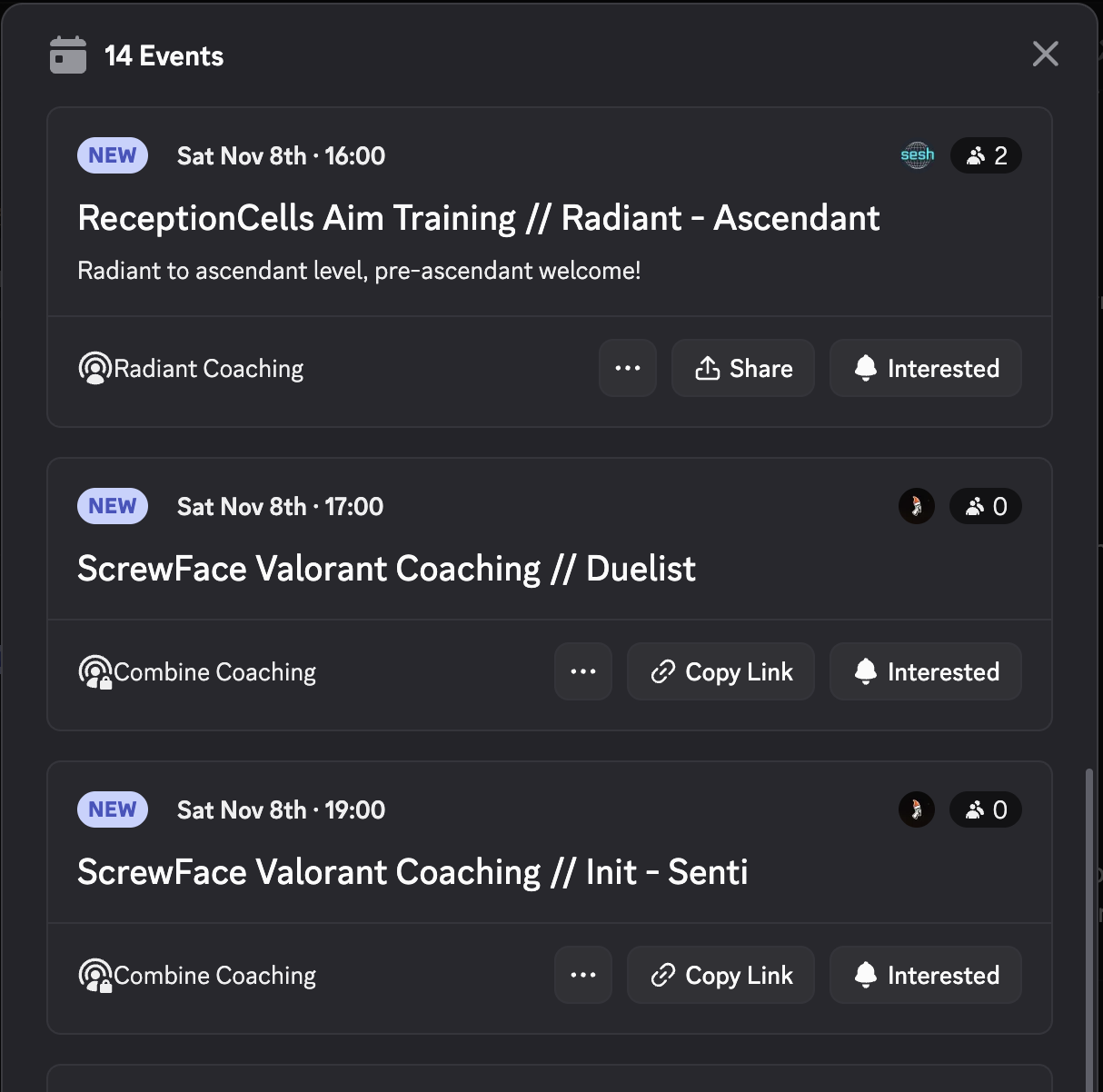Click the calendar icon beside 14 Events
Screen dimensions: 1103x1092
(68, 55)
